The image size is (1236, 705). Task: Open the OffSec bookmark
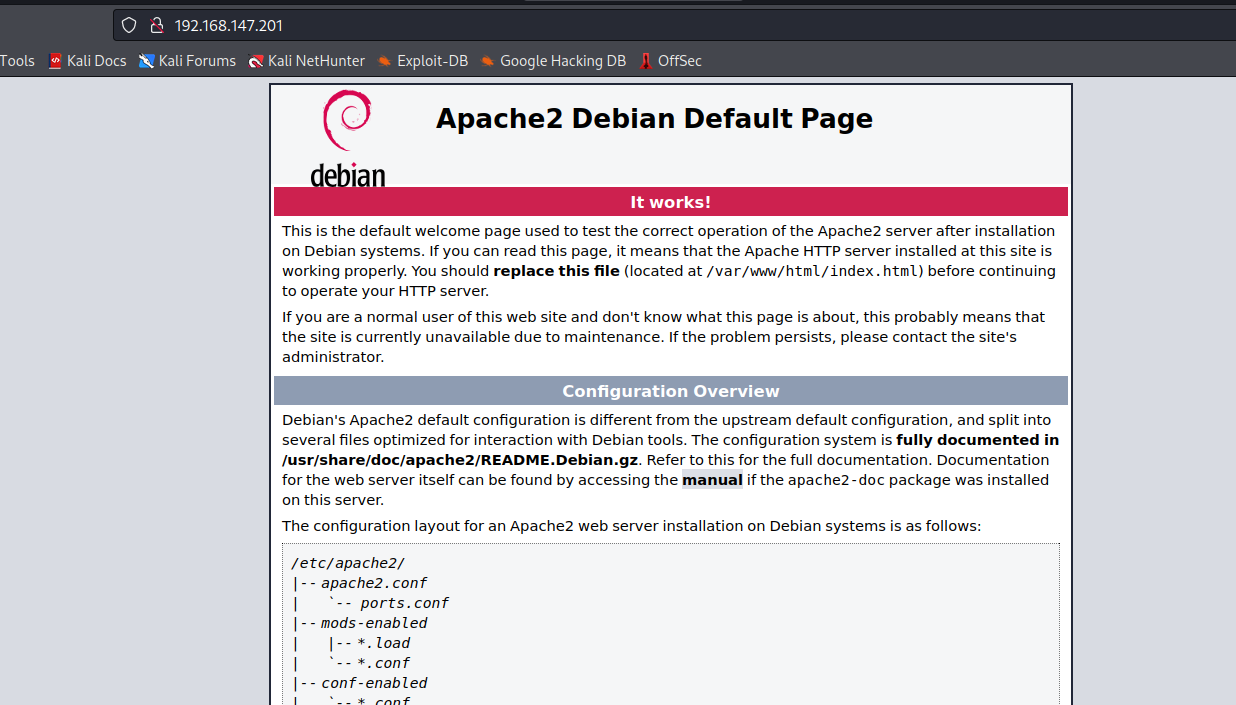[670, 61]
